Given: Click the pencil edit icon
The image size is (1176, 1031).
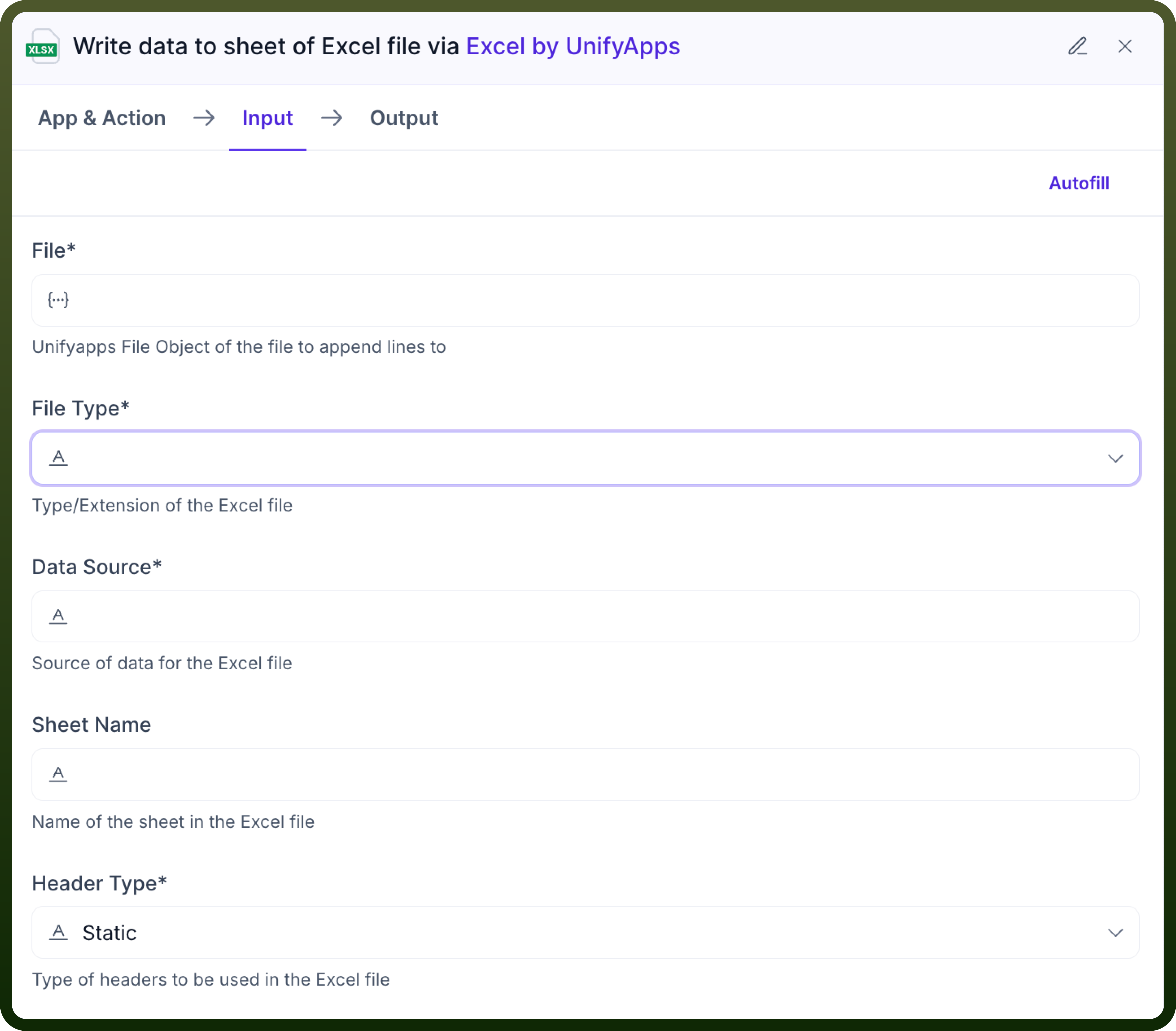Looking at the screenshot, I should [1078, 46].
